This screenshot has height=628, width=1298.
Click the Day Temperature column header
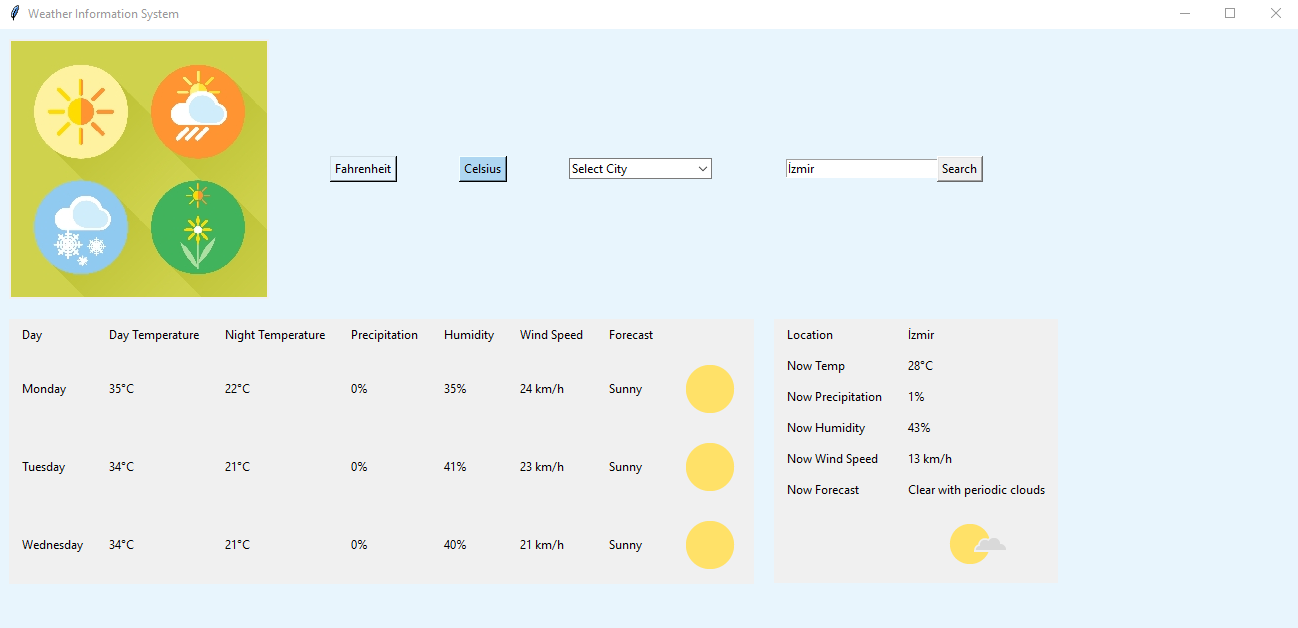(154, 335)
